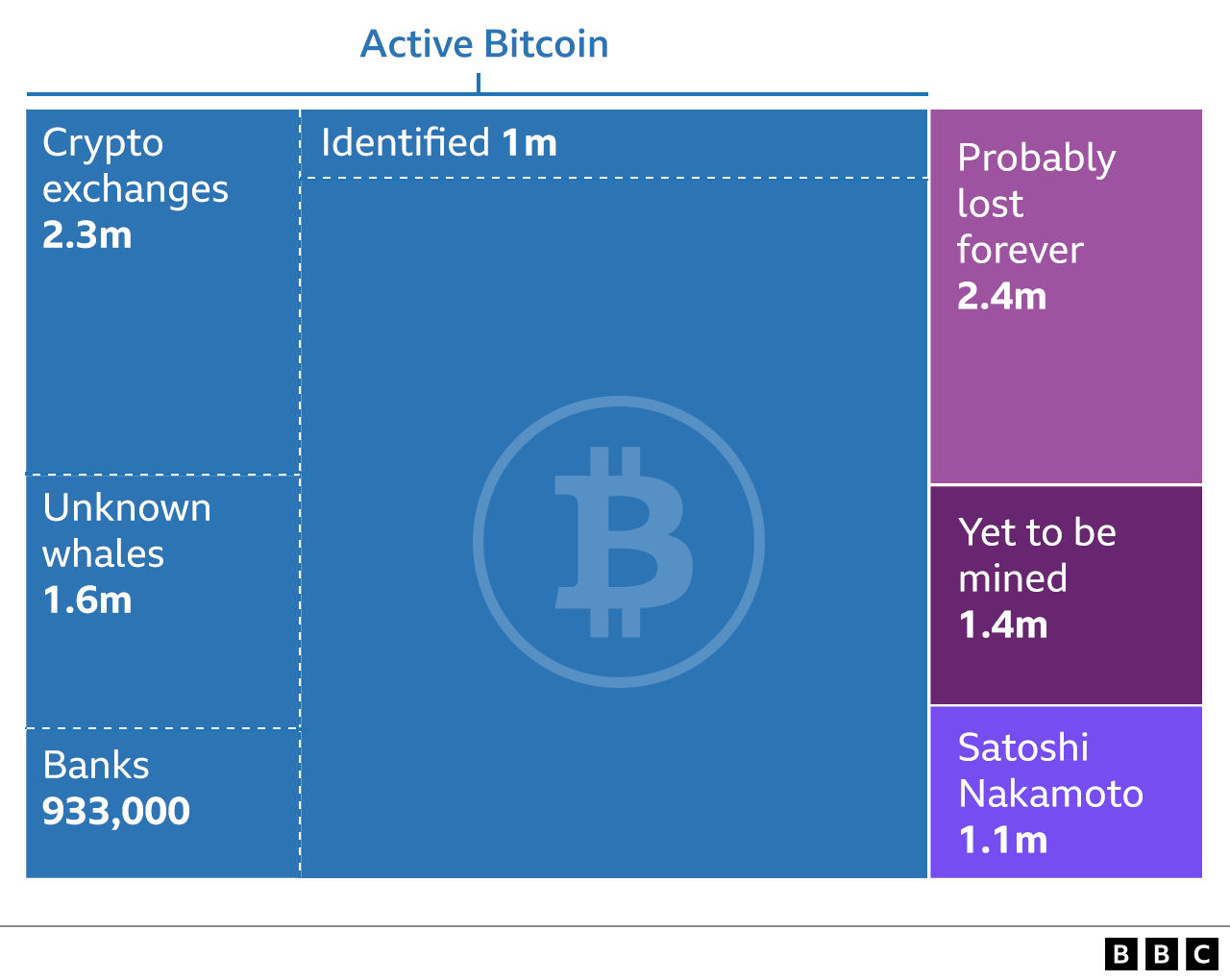
Task: Click the BBC logo
Action: coord(1162,954)
